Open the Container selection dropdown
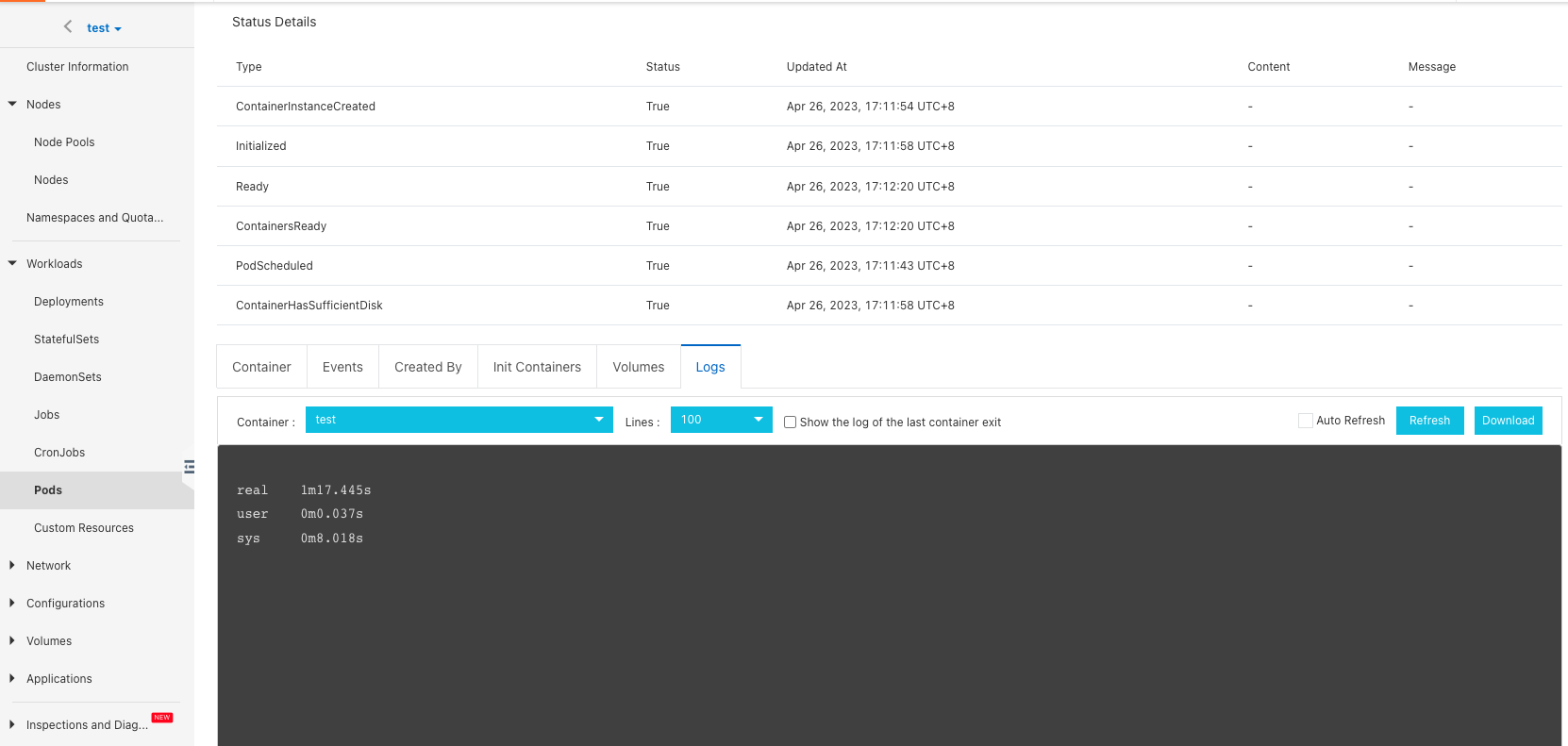 pyautogui.click(x=459, y=420)
